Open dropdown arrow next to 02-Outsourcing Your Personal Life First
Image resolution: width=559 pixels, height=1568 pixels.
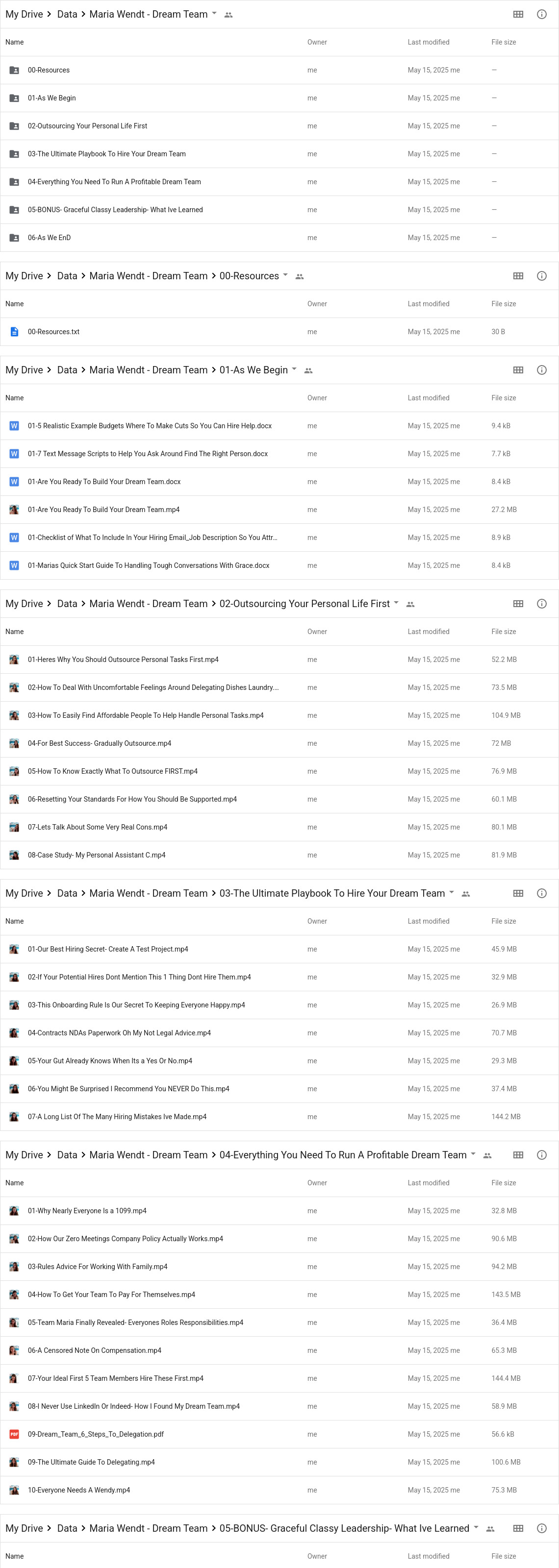396,603
